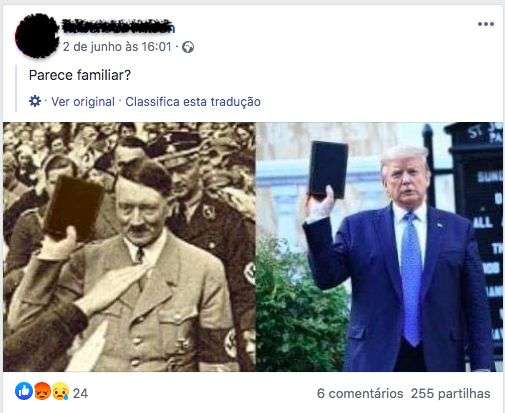The height and width of the screenshot is (413, 505).
Task: Click the redacted poster name
Action: (x=118, y=26)
